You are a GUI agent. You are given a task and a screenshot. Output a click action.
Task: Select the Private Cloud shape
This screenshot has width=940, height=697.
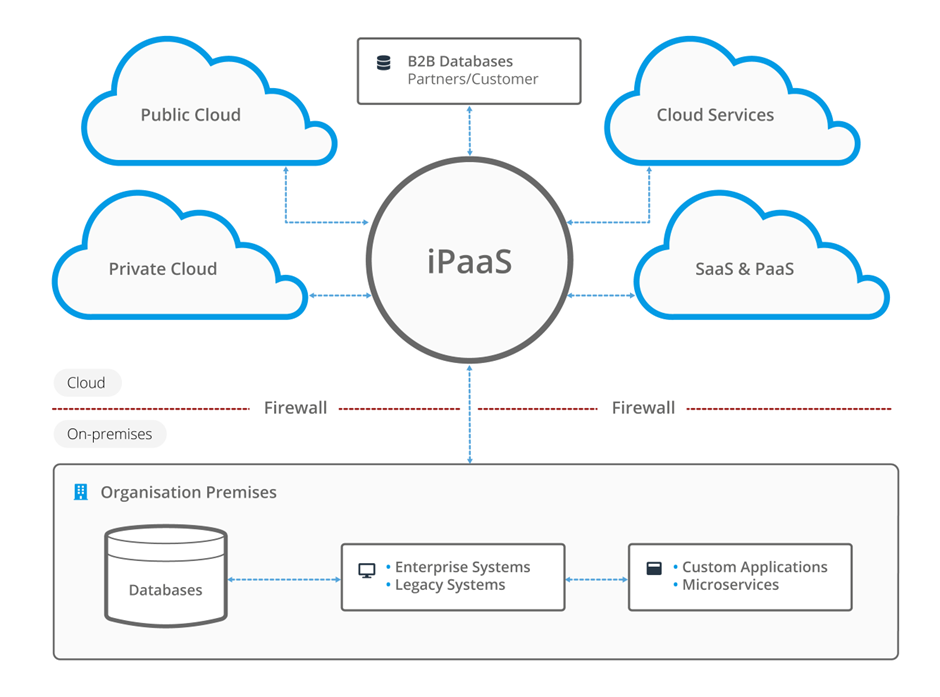180,255
